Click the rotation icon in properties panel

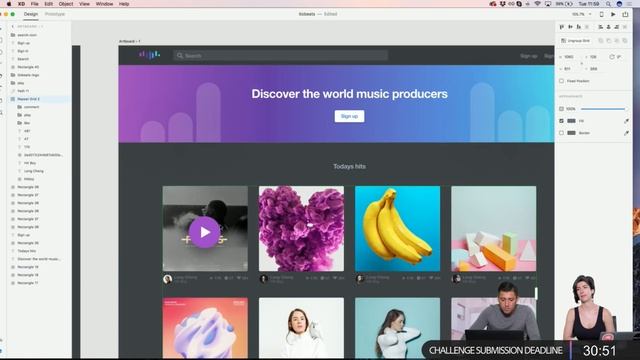coord(612,57)
